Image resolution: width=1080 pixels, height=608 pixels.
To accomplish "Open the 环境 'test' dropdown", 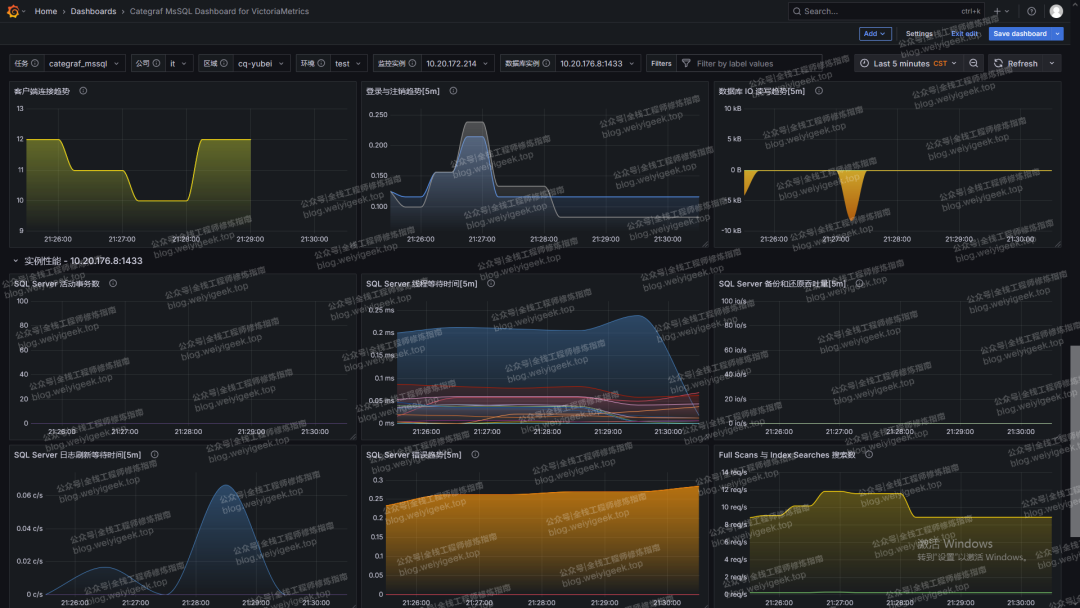I will 348,63.
